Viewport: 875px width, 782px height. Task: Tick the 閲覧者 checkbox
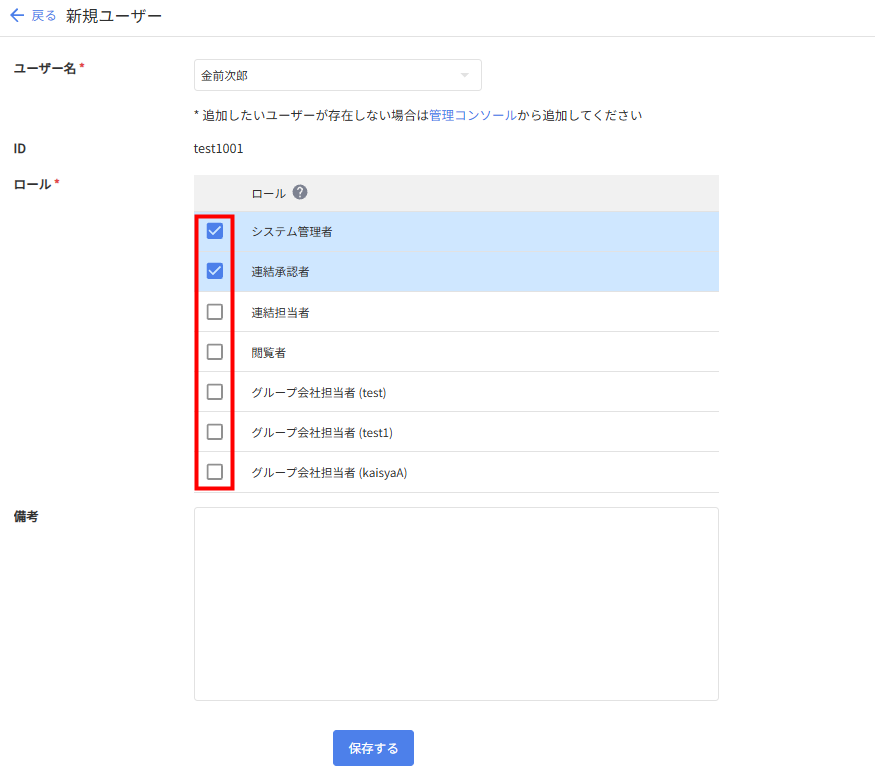point(214,352)
